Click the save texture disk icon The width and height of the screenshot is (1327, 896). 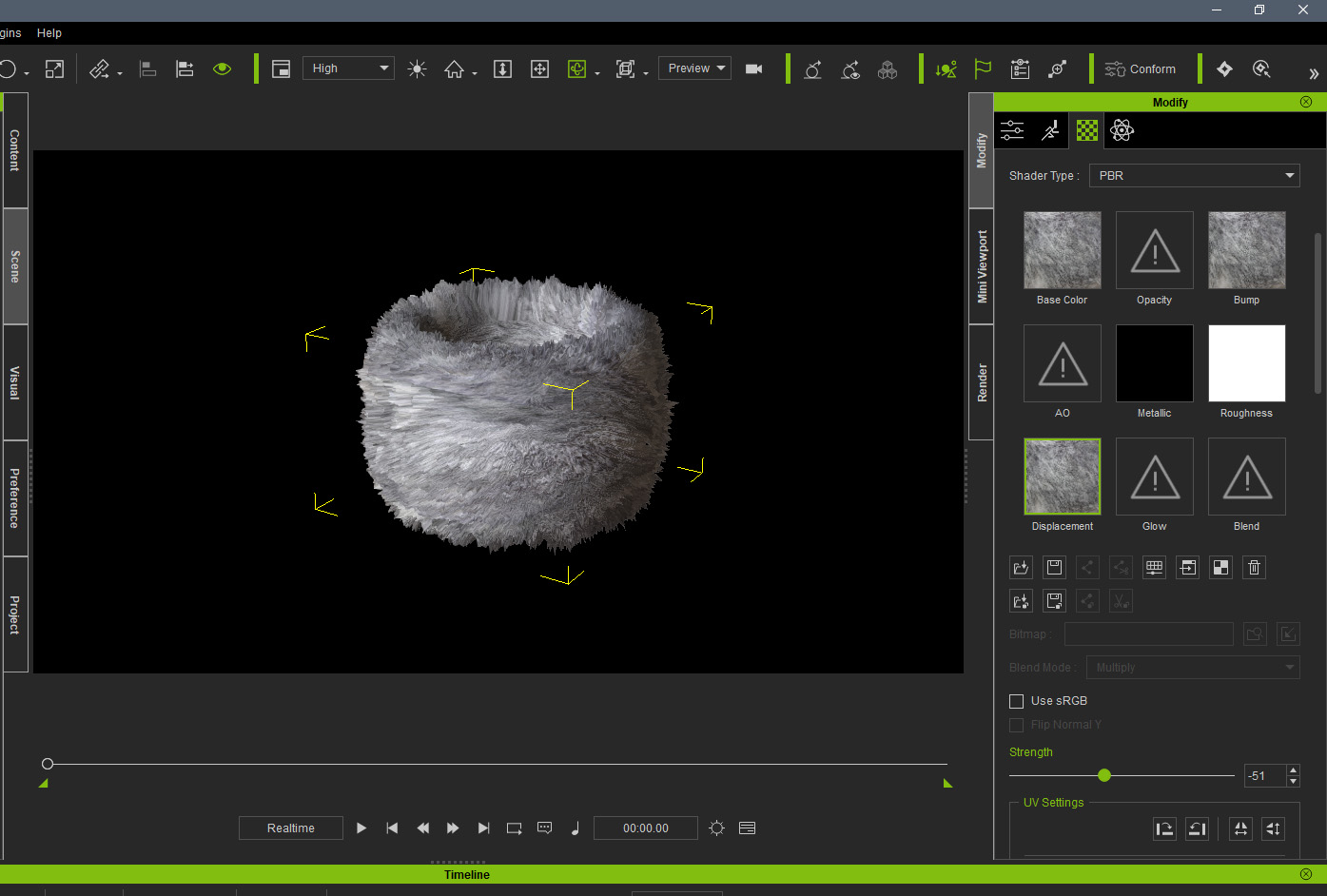tap(1054, 568)
